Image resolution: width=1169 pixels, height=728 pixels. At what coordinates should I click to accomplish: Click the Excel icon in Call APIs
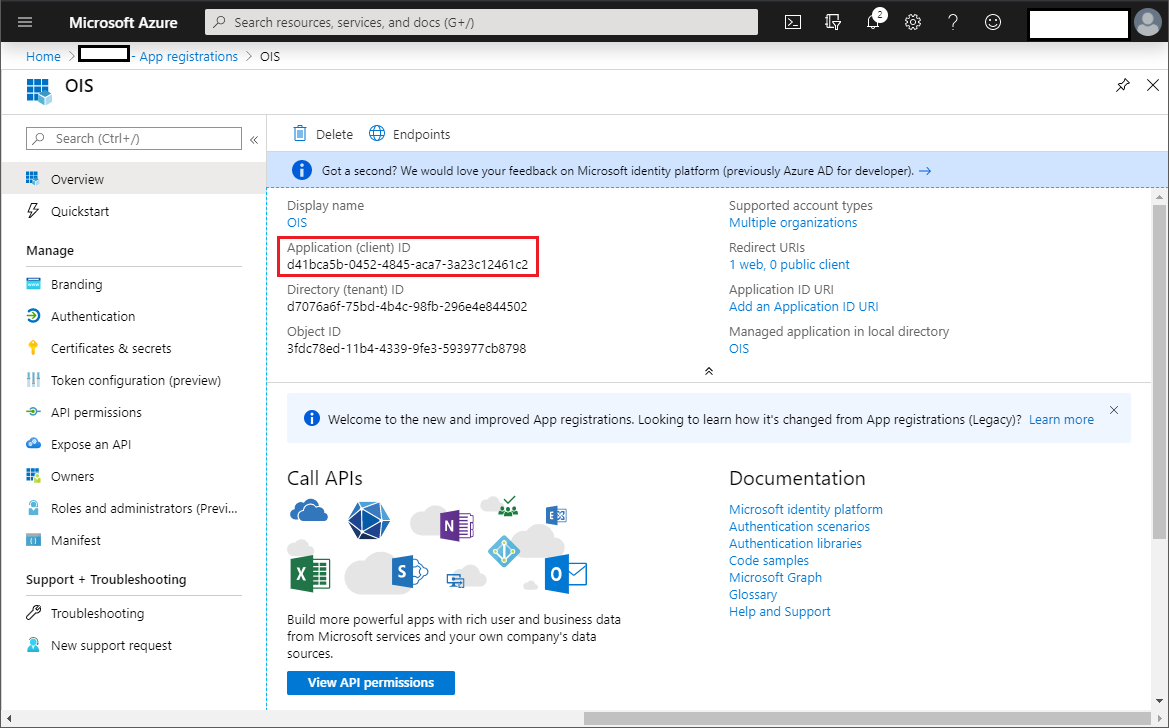pos(309,574)
